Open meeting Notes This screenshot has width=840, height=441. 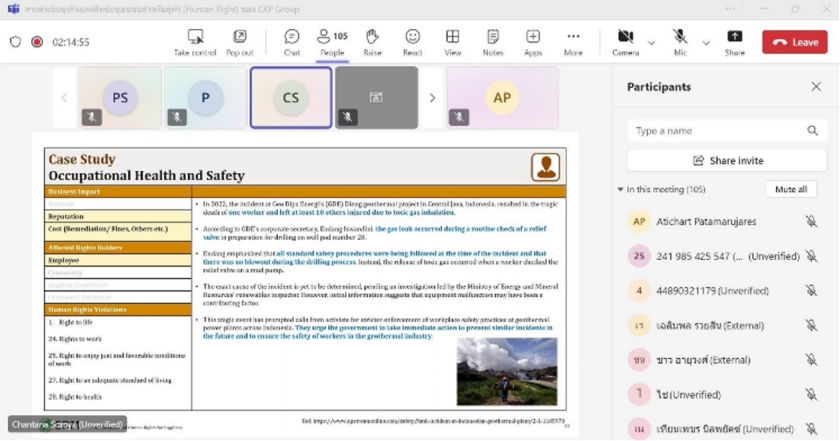coord(492,42)
